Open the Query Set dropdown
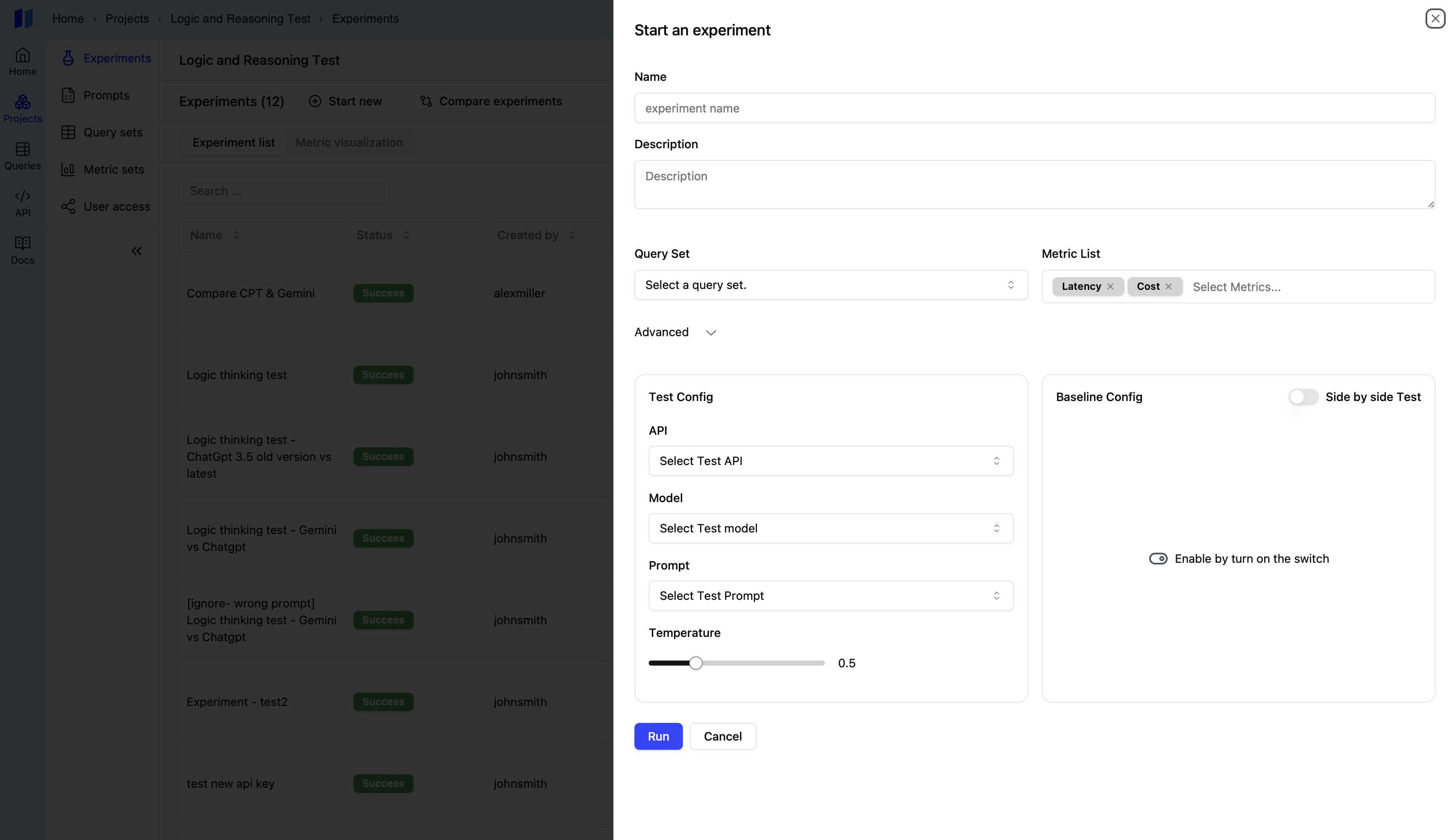This screenshot has width=1455, height=840. 831,285
